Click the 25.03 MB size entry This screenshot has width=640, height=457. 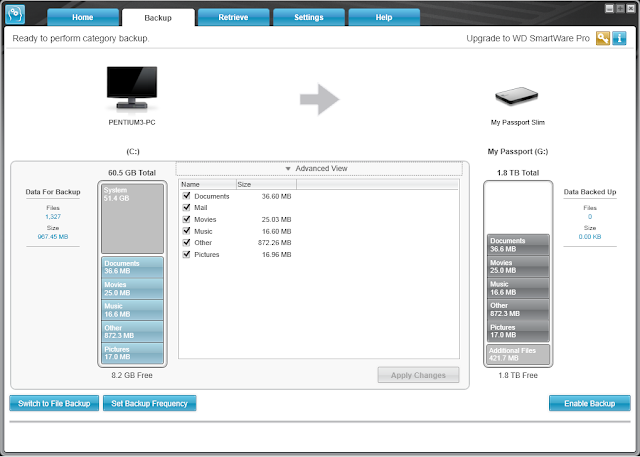click(x=277, y=220)
